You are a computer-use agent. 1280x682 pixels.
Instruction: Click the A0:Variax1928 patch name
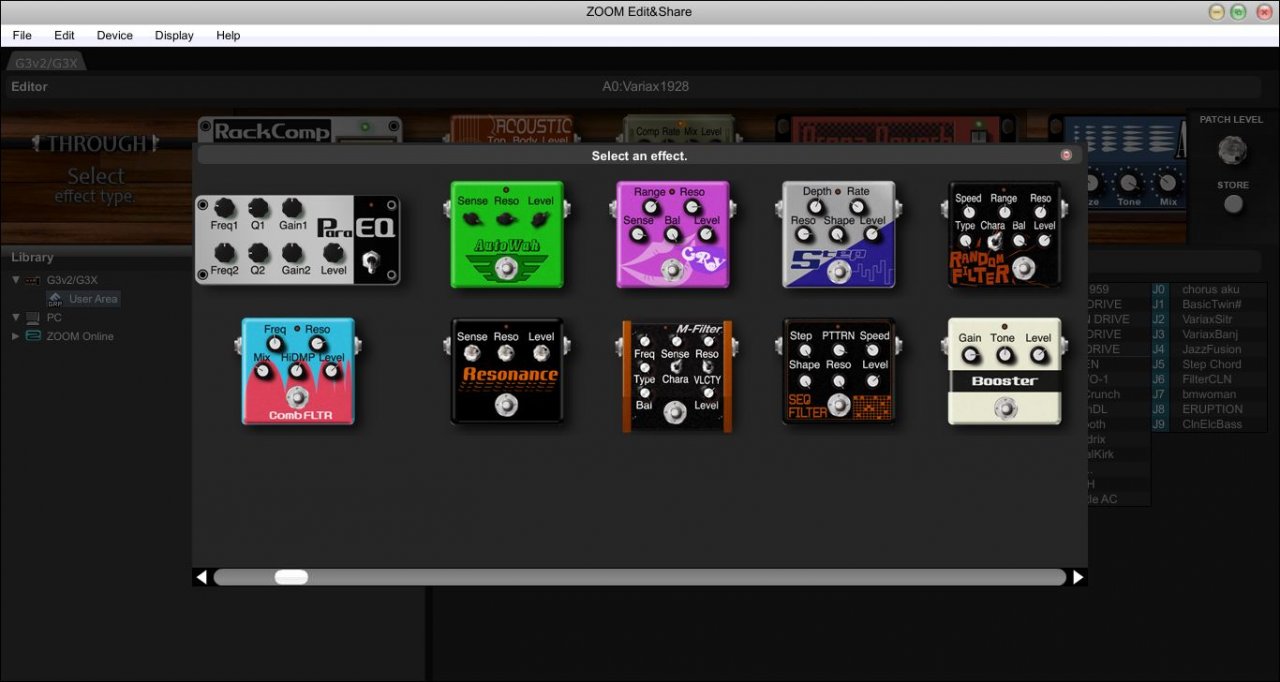pos(645,86)
